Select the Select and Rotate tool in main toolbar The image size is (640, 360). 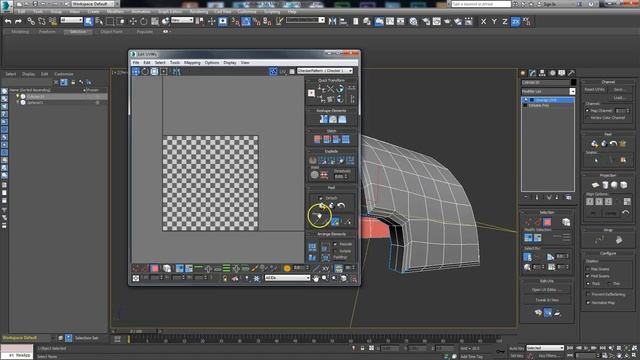point(144,21)
